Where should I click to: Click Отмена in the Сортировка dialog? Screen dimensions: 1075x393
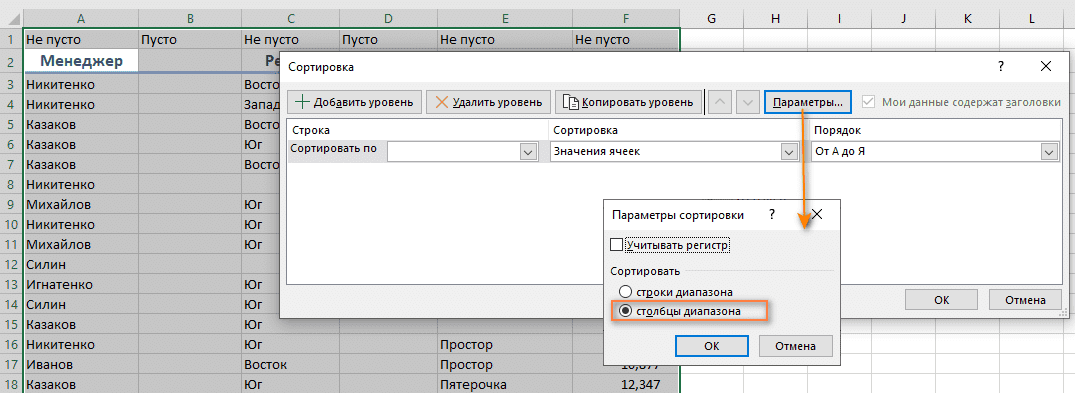[1024, 300]
